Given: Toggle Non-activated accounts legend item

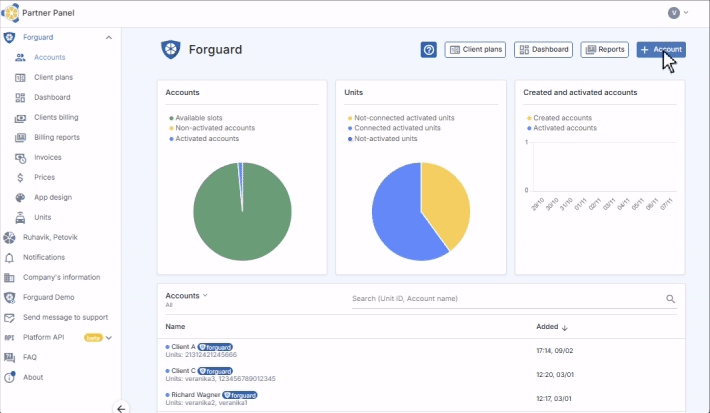Looking at the screenshot, I should 212,128.
